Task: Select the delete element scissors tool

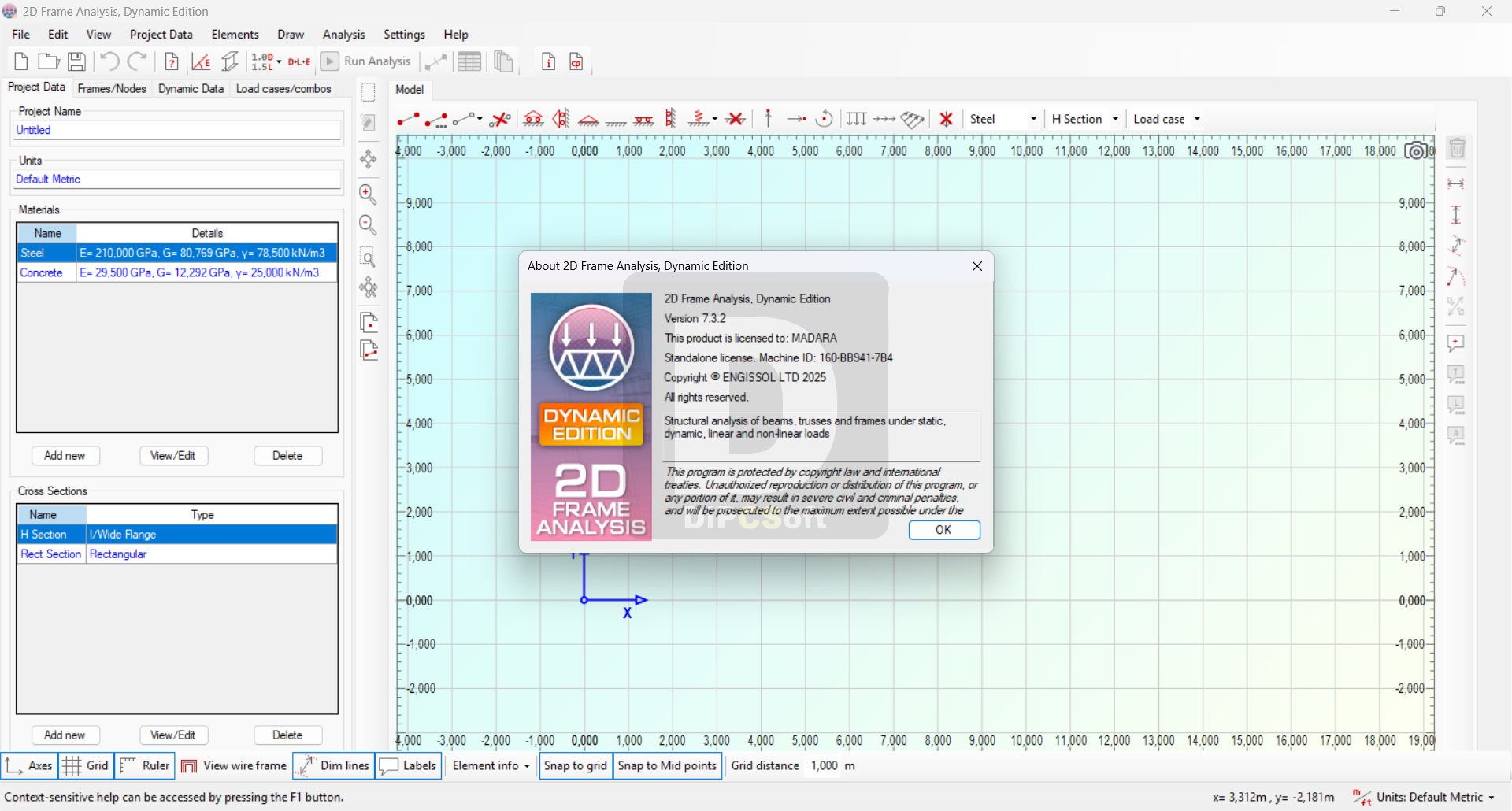Action: point(500,119)
